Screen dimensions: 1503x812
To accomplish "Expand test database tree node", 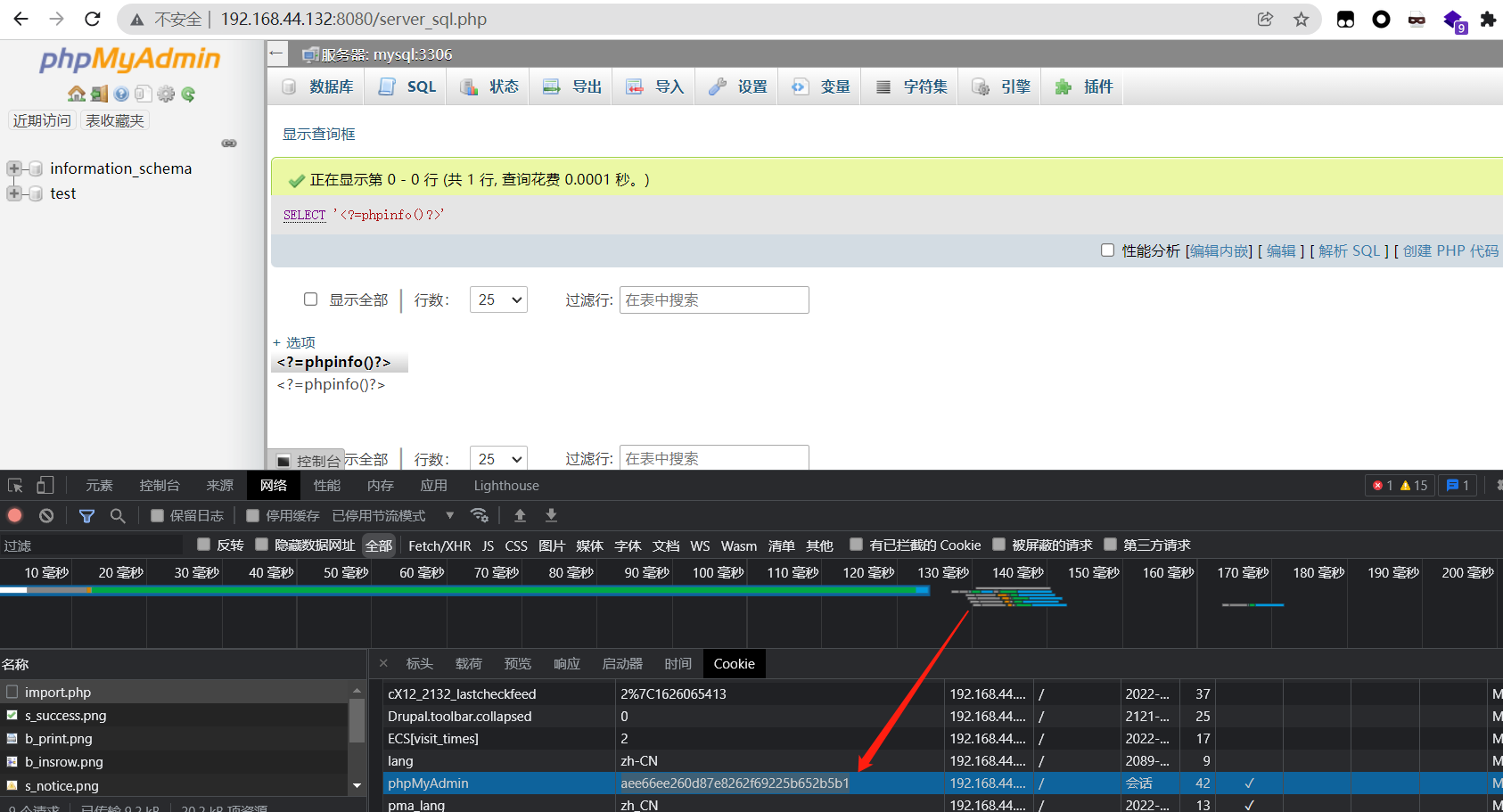I will [14, 193].
